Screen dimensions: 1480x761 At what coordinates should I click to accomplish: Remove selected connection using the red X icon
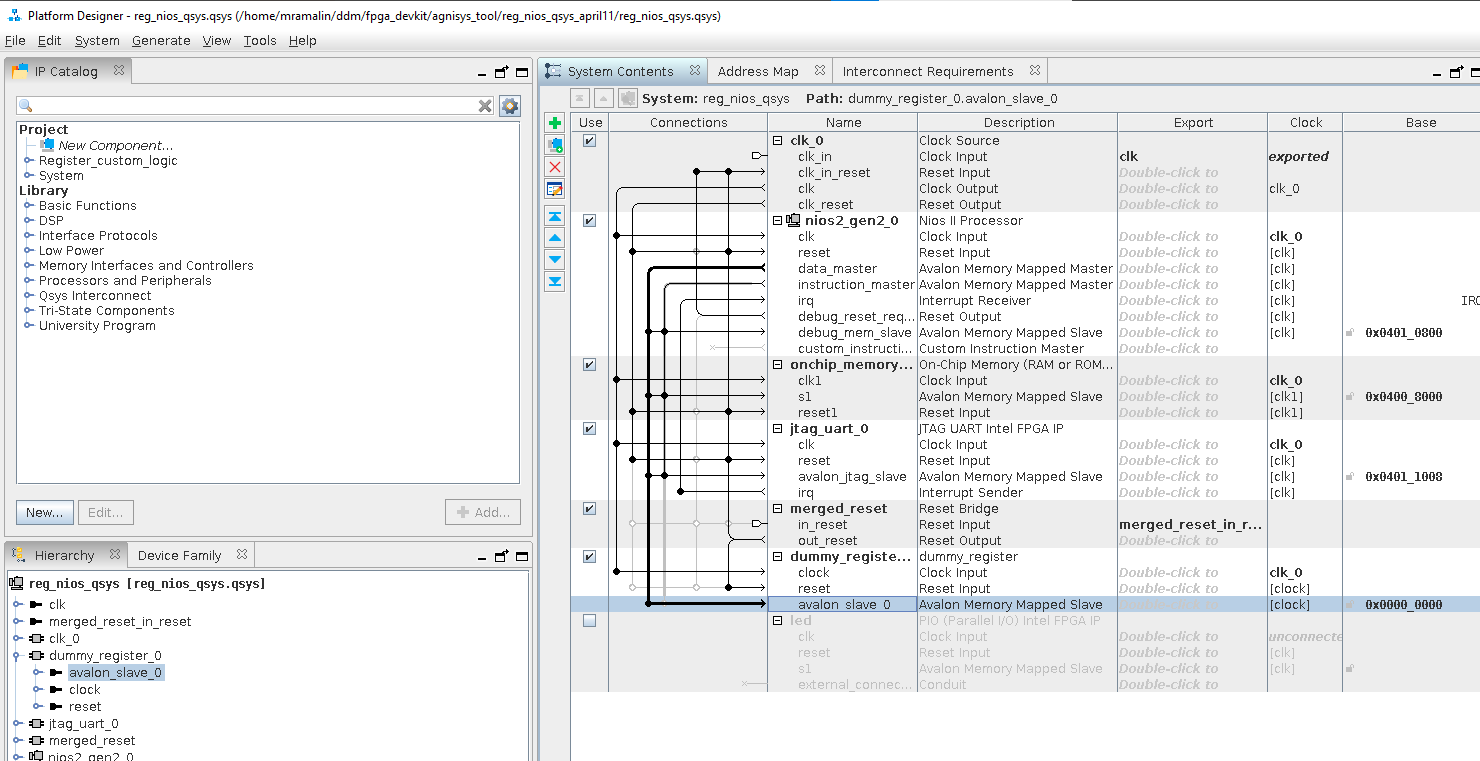[x=555, y=167]
